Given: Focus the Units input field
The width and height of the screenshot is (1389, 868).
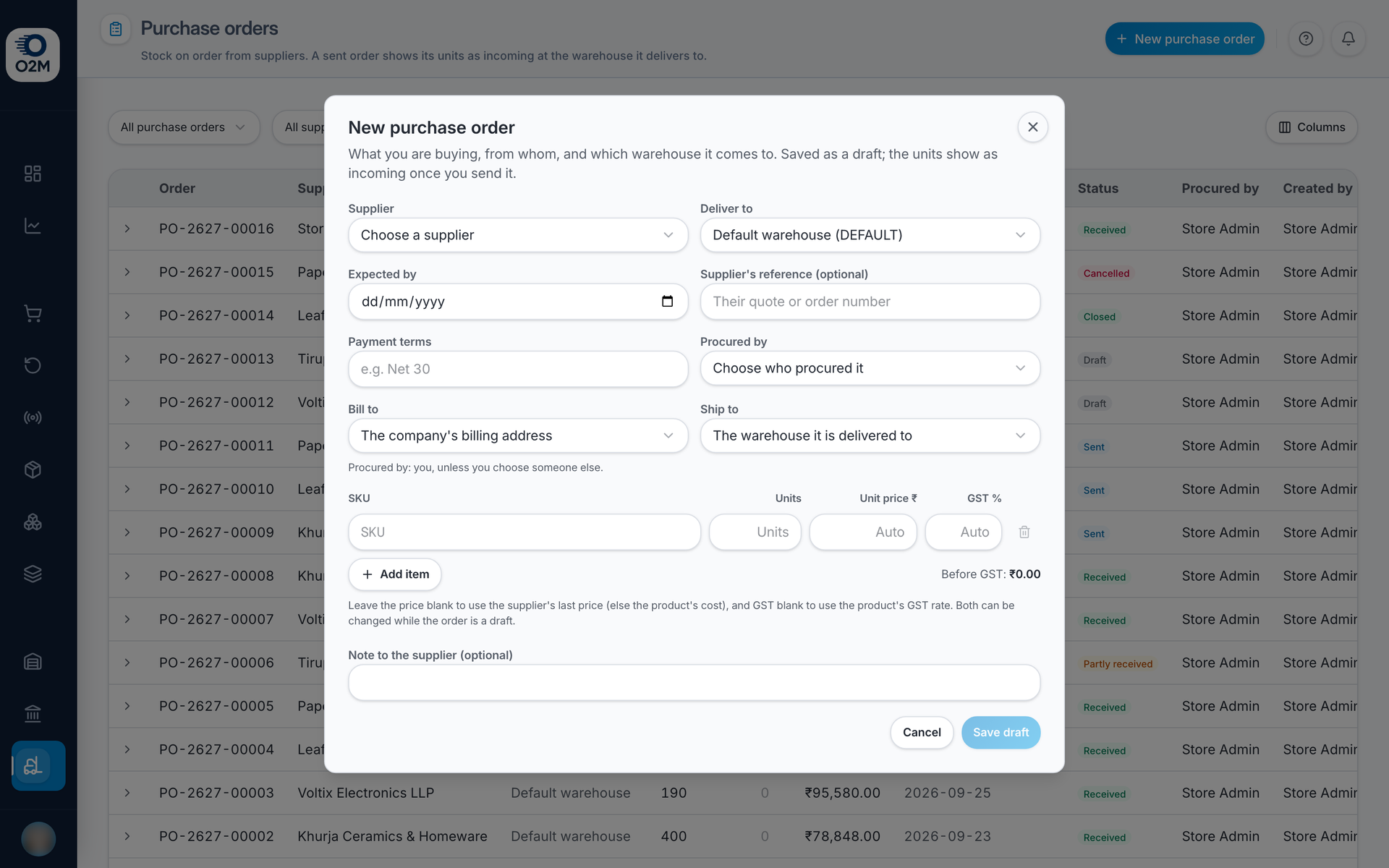Looking at the screenshot, I should tap(755, 532).
